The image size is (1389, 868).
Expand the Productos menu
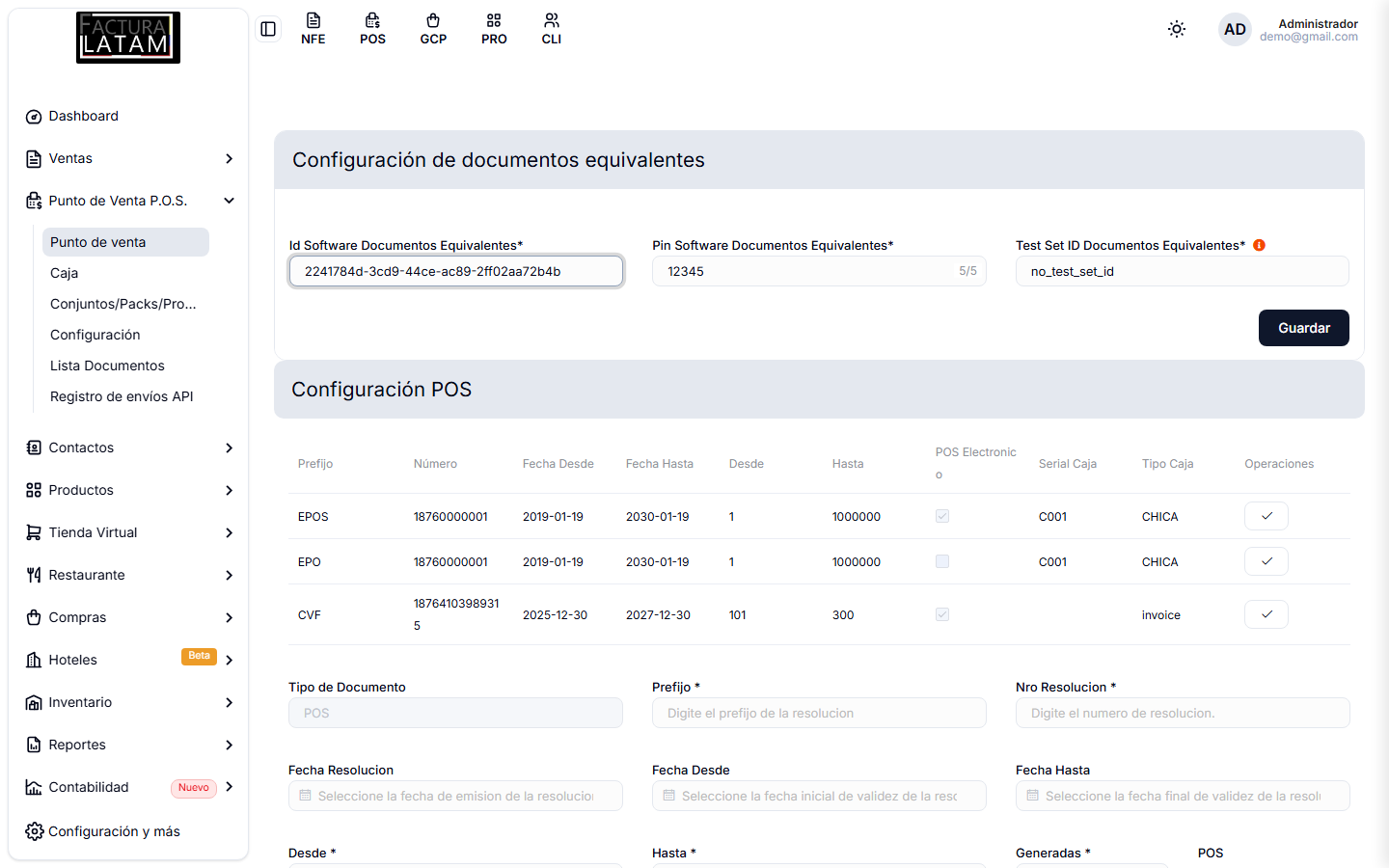pyautogui.click(x=129, y=490)
